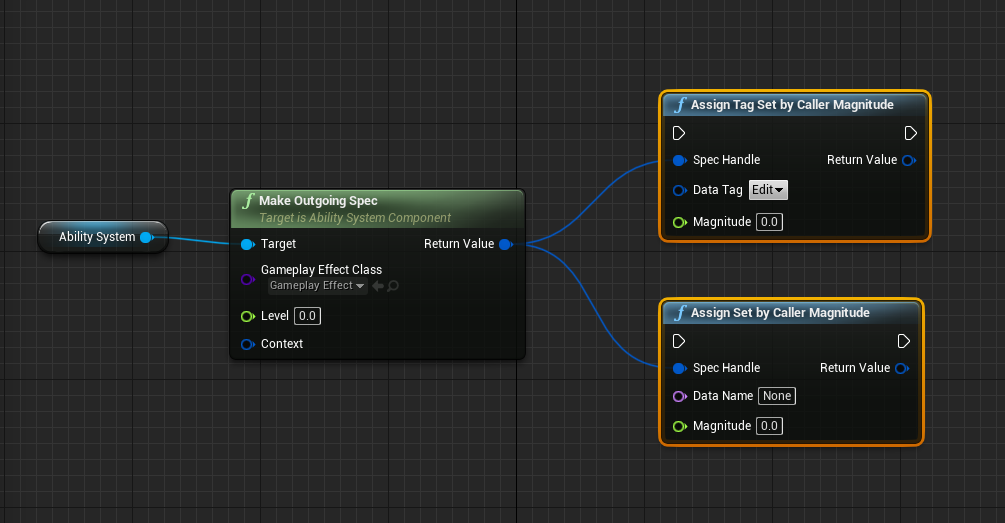The width and height of the screenshot is (1005, 523).
Task: Open the Gameplay Effect class dropdown
Action: 317,286
